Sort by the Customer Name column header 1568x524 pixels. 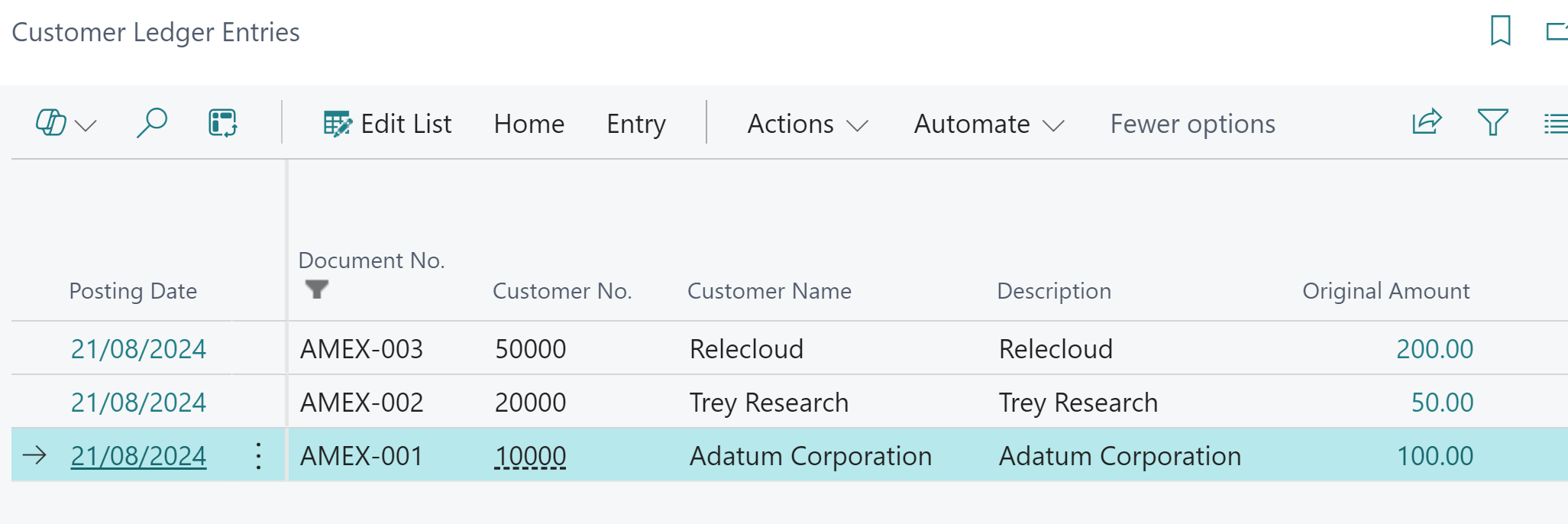pos(768,291)
